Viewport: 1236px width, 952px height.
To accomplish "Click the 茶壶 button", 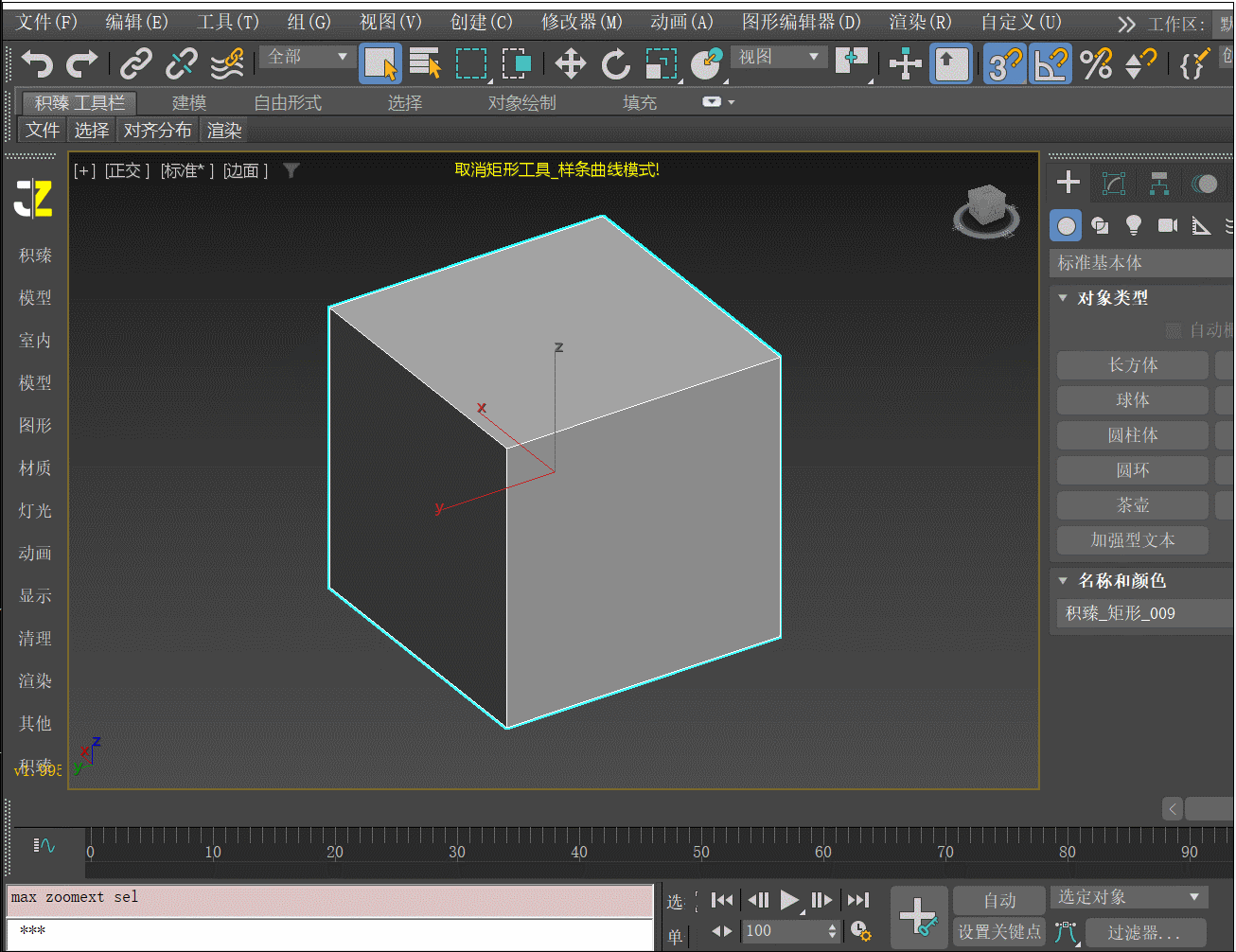I will click(1133, 505).
